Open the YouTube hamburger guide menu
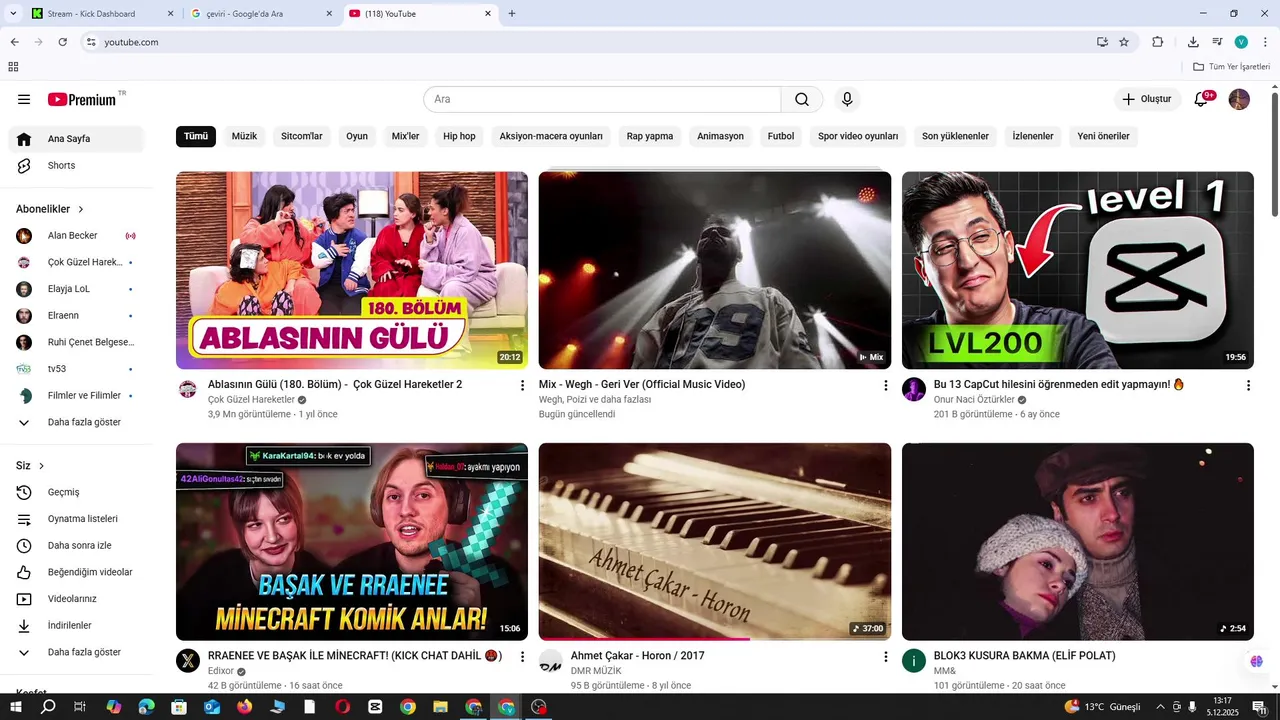 click(24, 99)
